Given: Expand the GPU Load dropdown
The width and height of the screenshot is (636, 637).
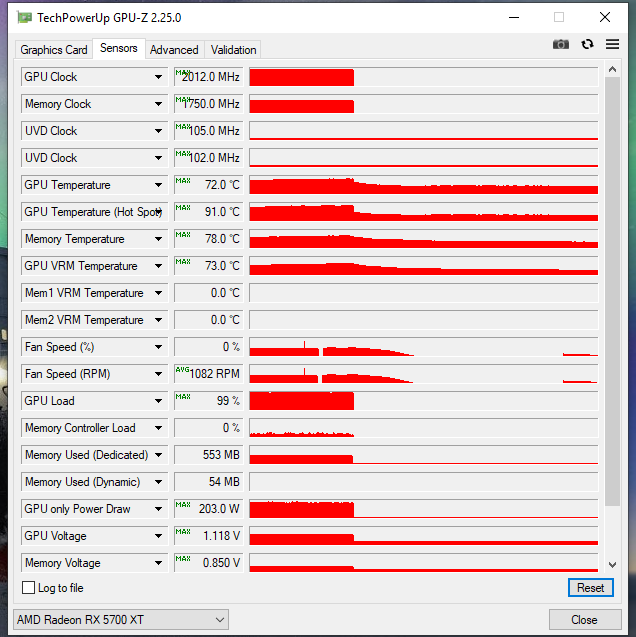Looking at the screenshot, I should tap(158, 401).
